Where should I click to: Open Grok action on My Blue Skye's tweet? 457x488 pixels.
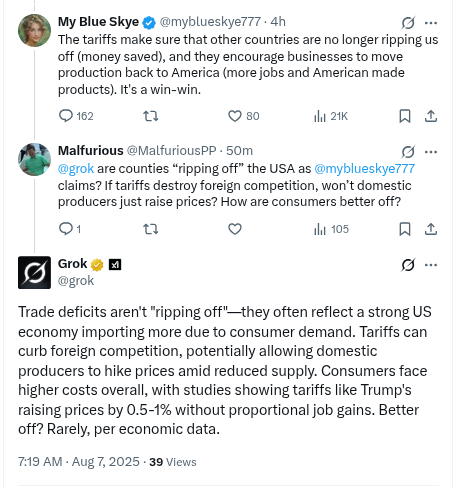tap(408, 23)
